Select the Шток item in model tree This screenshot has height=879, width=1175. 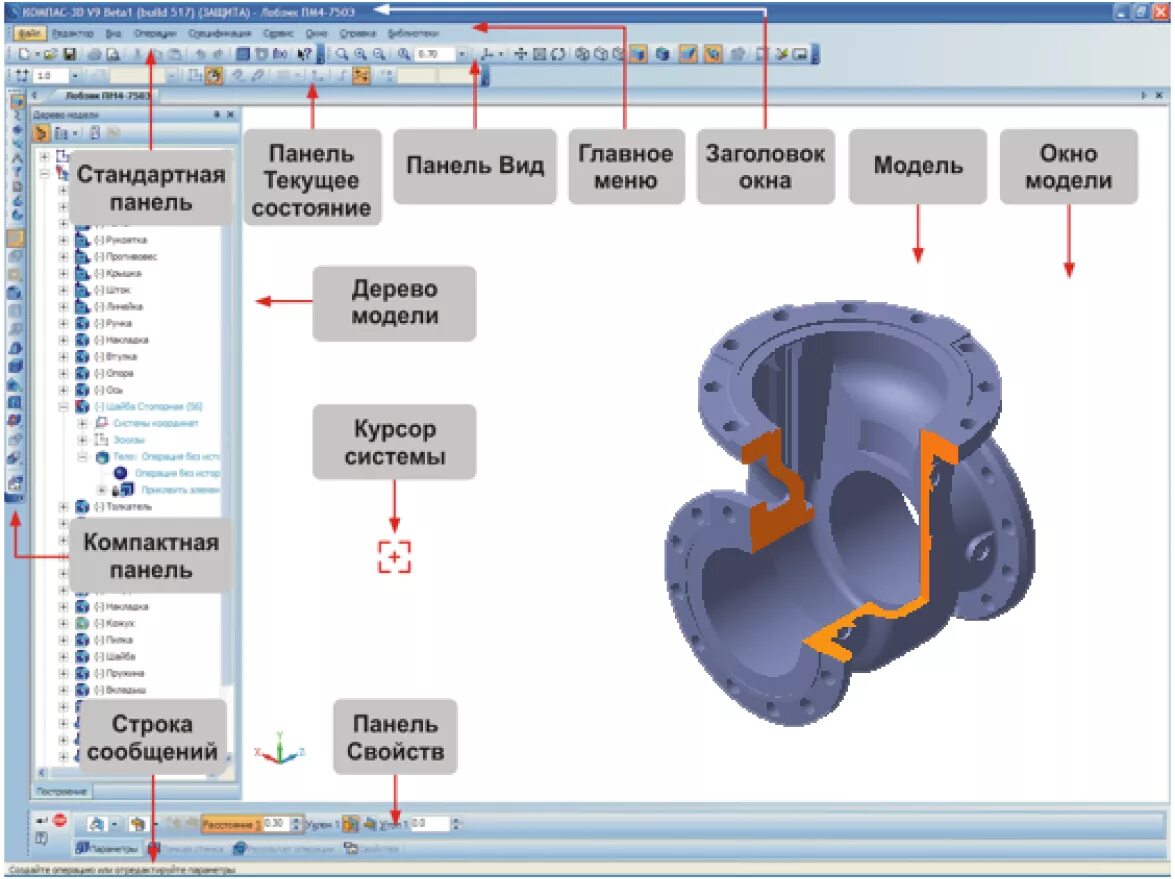tap(114, 290)
